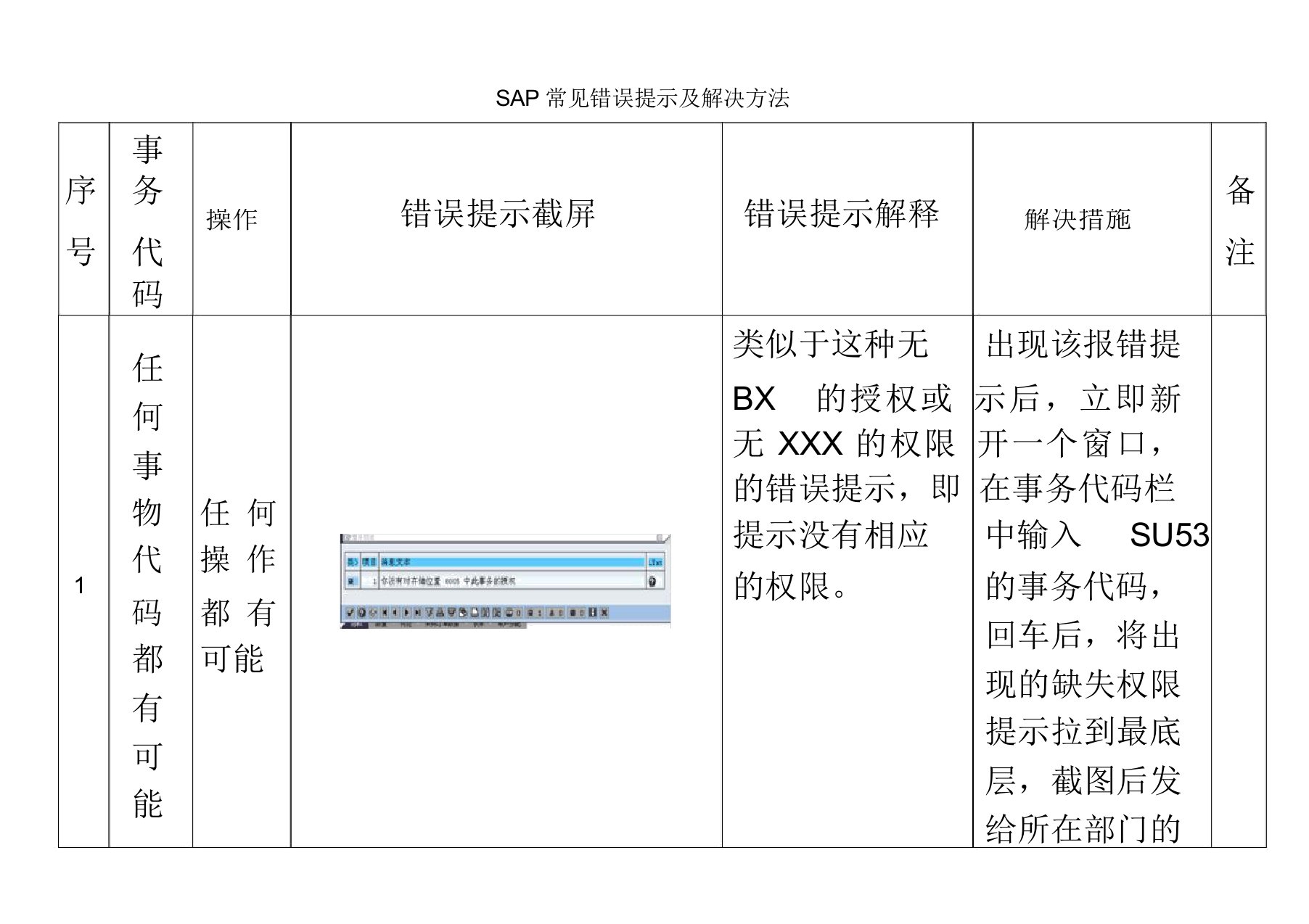1309x924 pixels.
Task: Click the line '在事务代码栏'
Action: click(x=1077, y=488)
